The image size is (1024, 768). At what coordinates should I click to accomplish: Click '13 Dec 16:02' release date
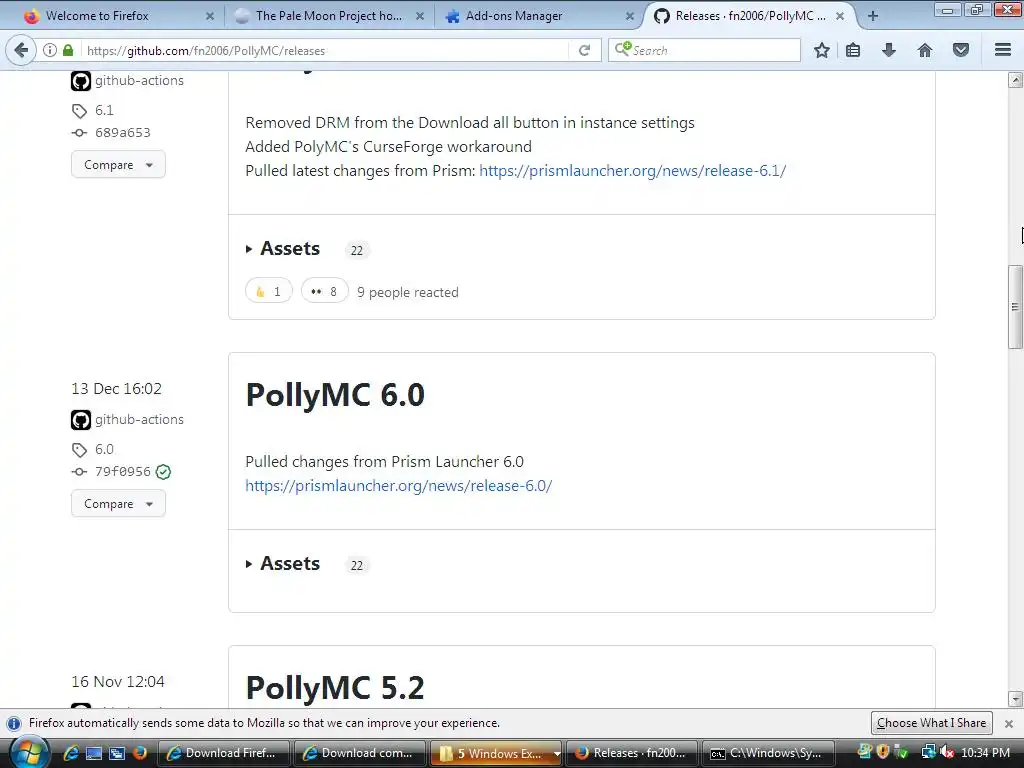(x=116, y=389)
